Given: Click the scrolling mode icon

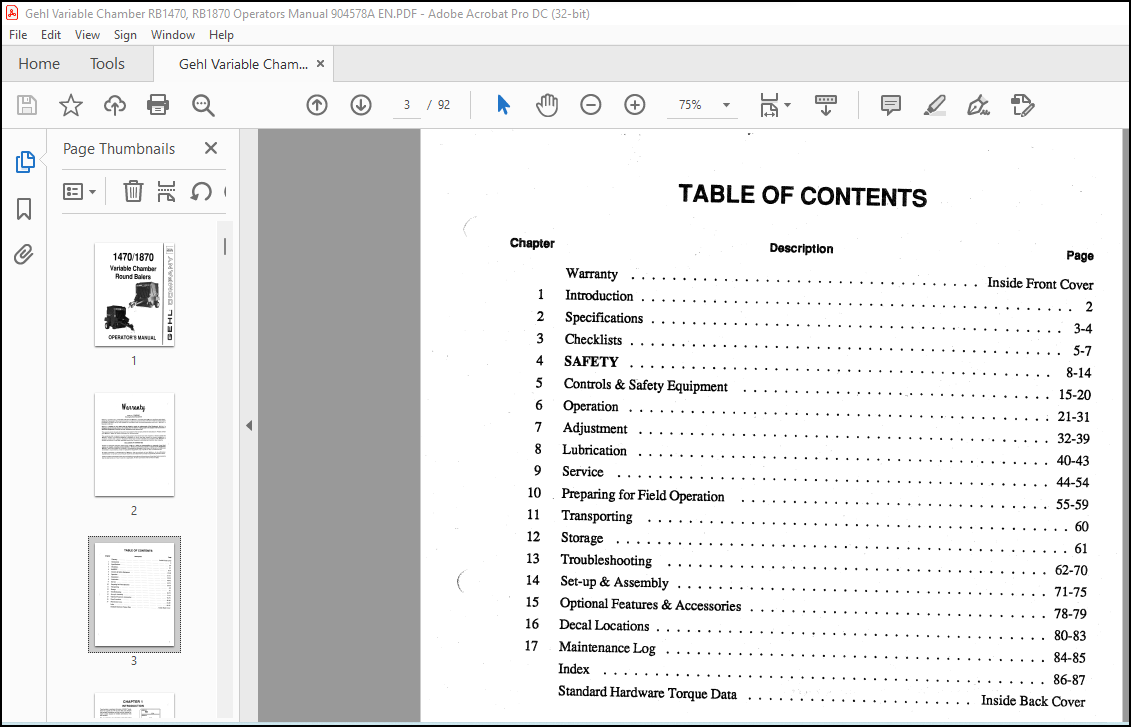Looking at the screenshot, I should [x=825, y=105].
